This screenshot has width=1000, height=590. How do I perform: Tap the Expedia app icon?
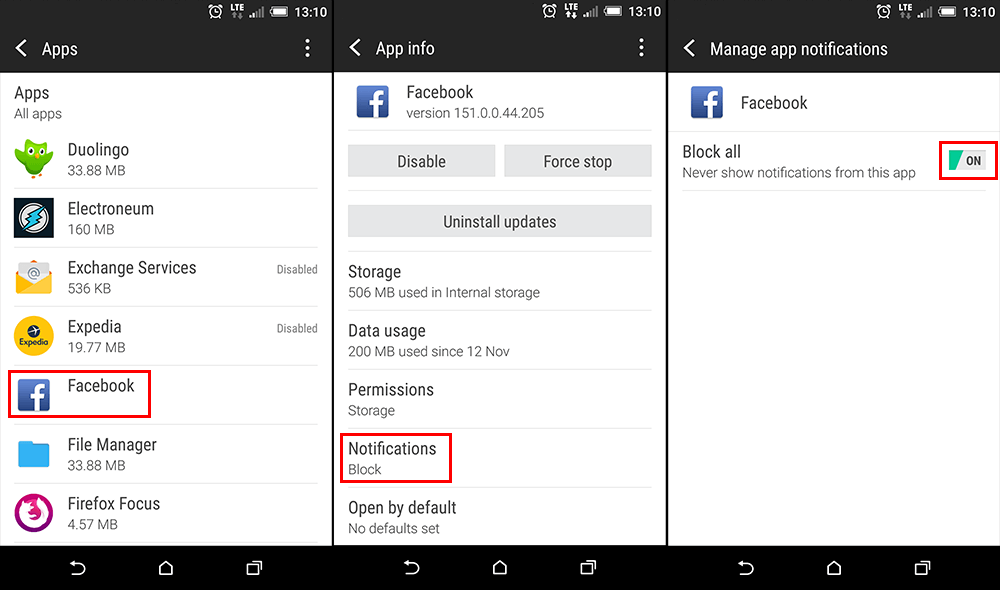34,336
